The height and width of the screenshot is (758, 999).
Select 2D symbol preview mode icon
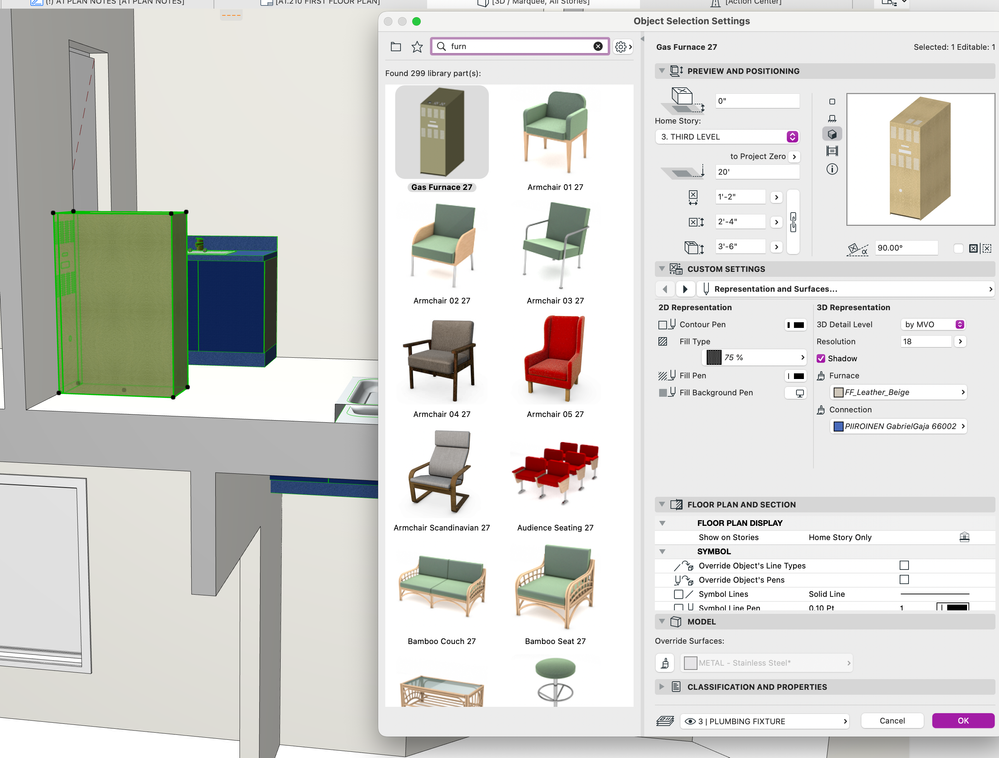coord(832,101)
